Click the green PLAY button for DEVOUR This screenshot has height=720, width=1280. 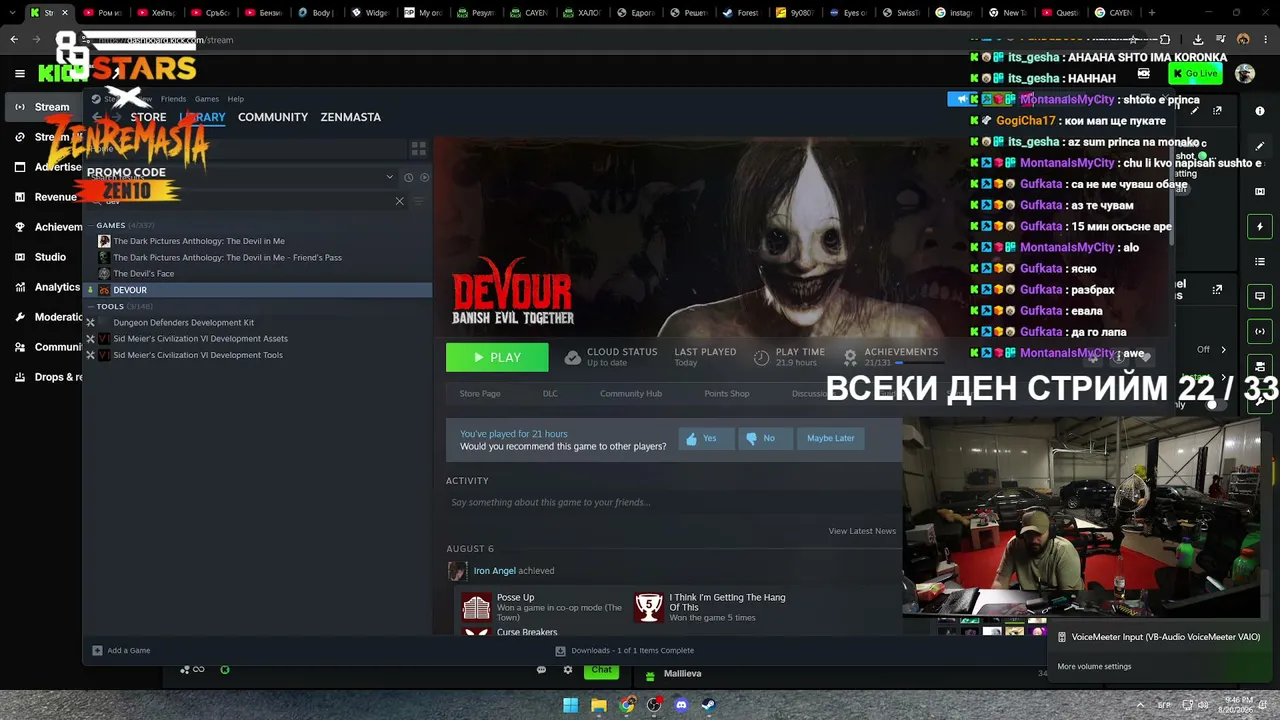tap(497, 357)
